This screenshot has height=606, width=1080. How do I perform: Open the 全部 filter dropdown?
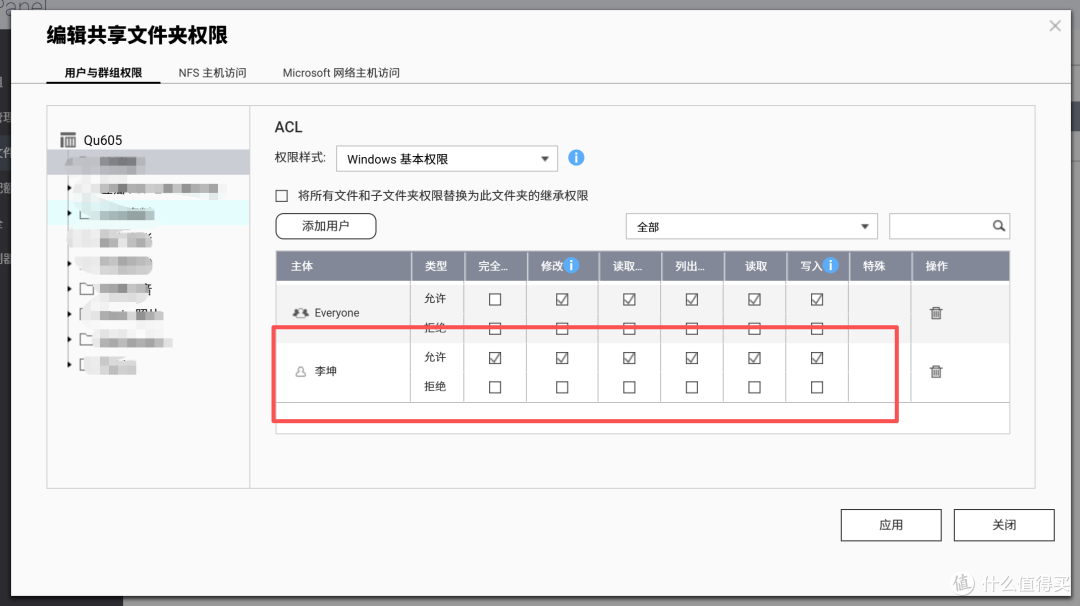pos(751,227)
